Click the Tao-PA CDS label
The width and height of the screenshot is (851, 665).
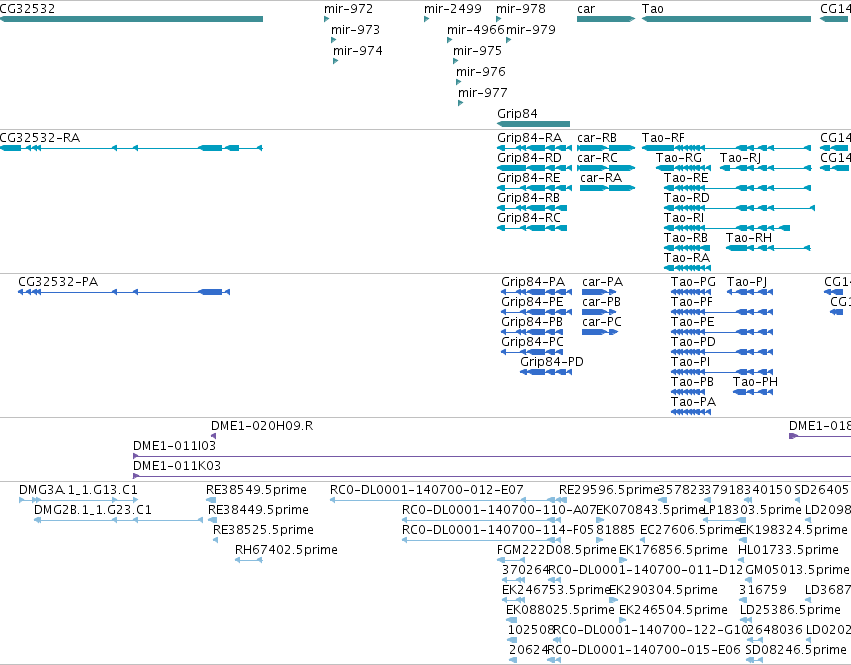click(x=693, y=402)
